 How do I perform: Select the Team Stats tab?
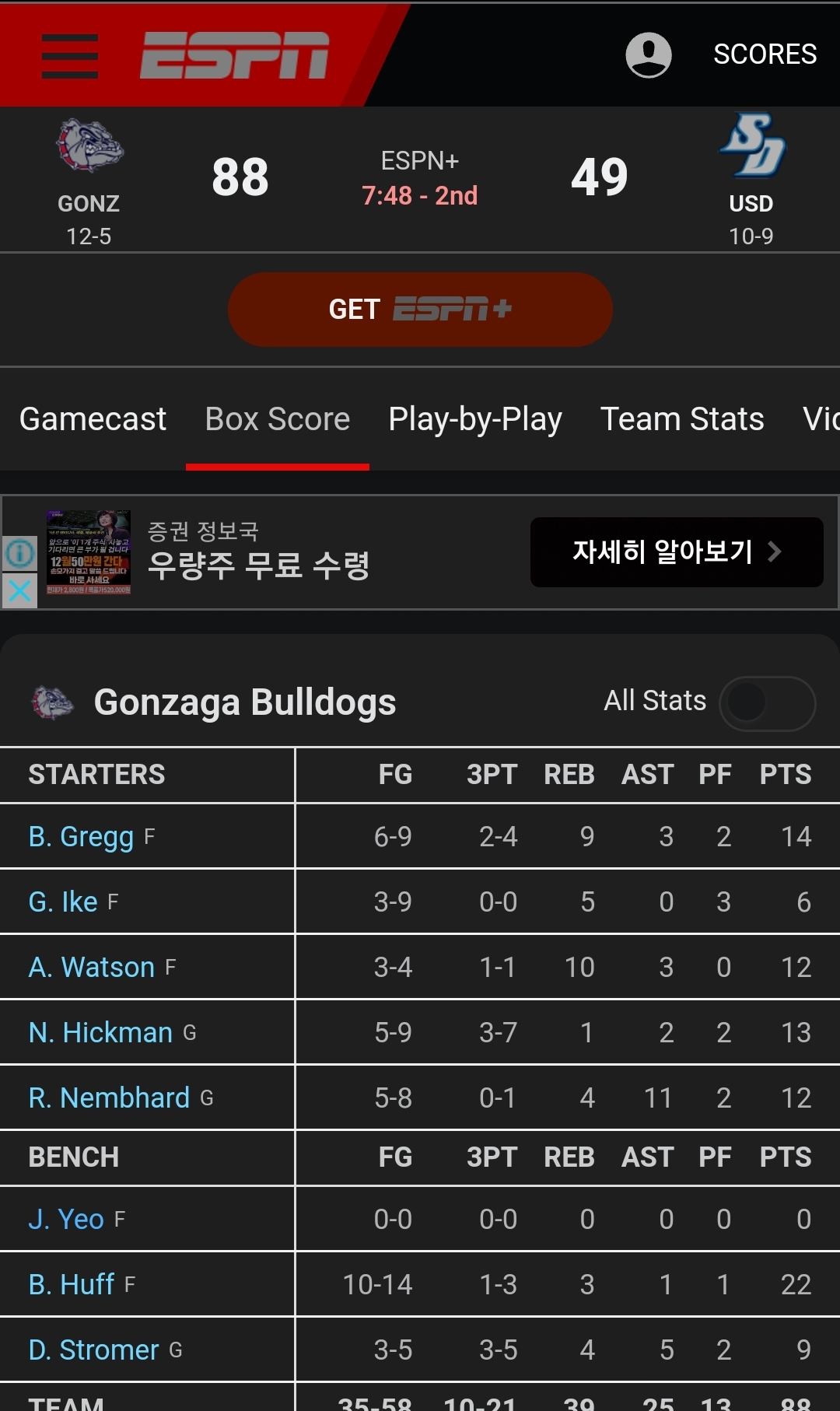coord(682,419)
